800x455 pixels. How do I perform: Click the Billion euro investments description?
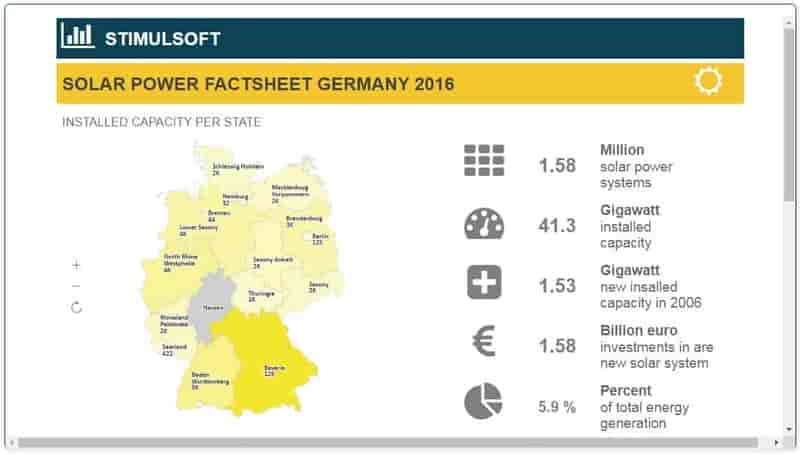click(x=657, y=347)
